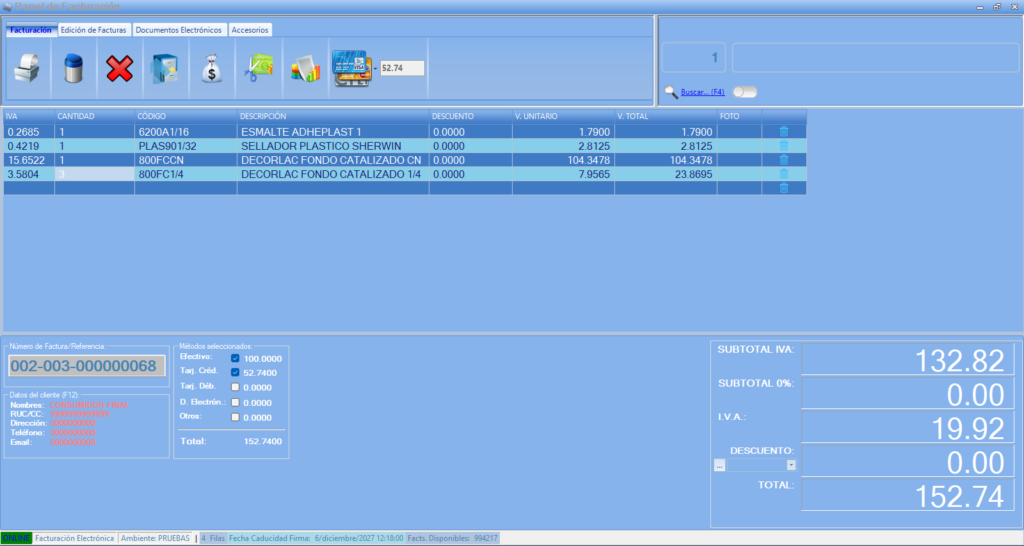Open the file cabinet archive icon

pos(165,68)
